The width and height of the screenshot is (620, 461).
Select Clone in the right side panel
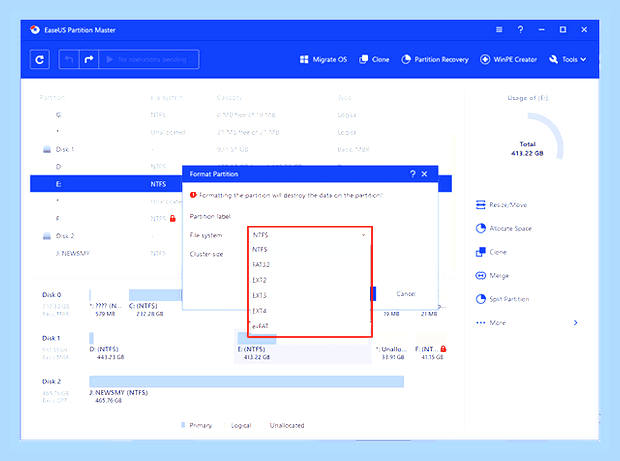tap(491, 252)
